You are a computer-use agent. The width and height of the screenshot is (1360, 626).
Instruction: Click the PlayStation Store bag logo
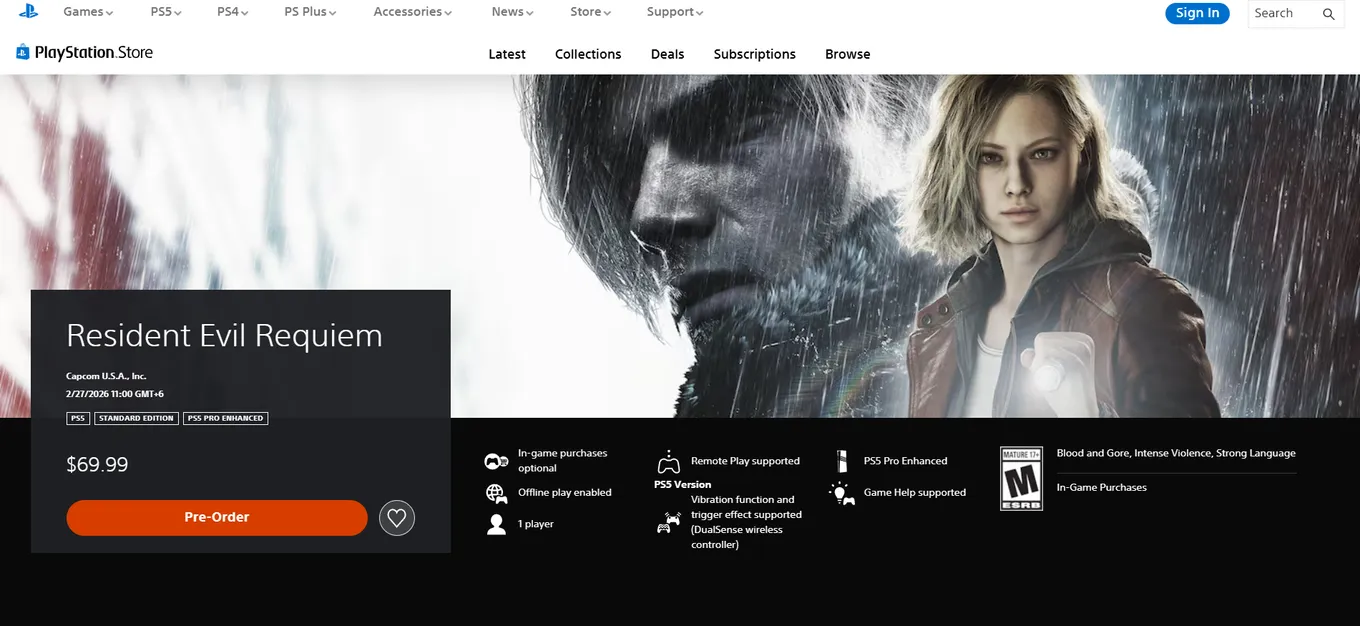coord(23,52)
